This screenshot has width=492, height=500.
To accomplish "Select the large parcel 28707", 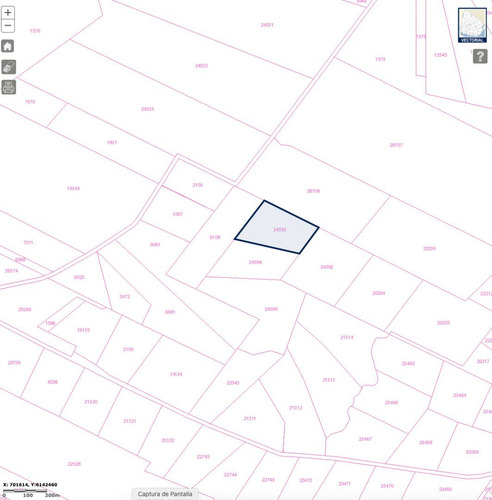I will pyautogui.click(x=396, y=145).
